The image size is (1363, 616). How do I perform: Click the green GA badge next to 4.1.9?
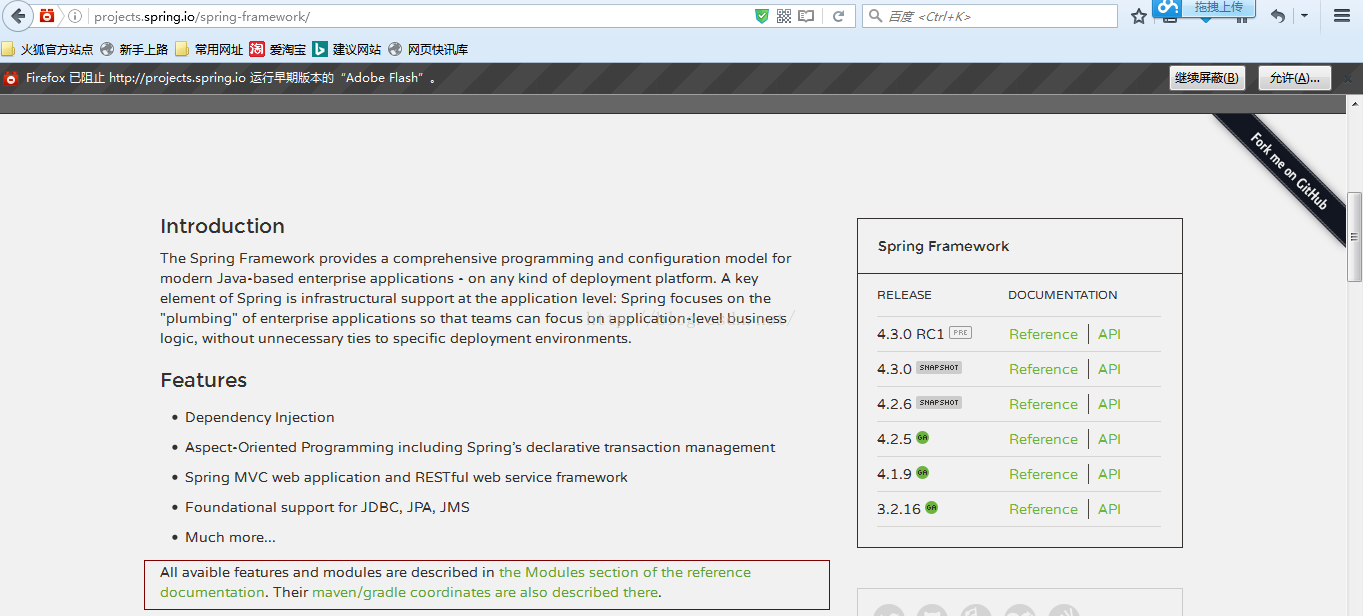(x=922, y=472)
